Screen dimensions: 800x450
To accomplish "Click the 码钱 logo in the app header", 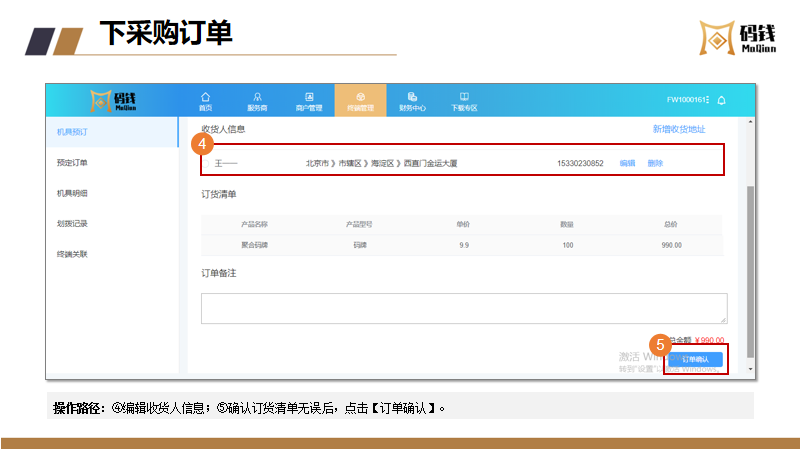I will point(113,100).
